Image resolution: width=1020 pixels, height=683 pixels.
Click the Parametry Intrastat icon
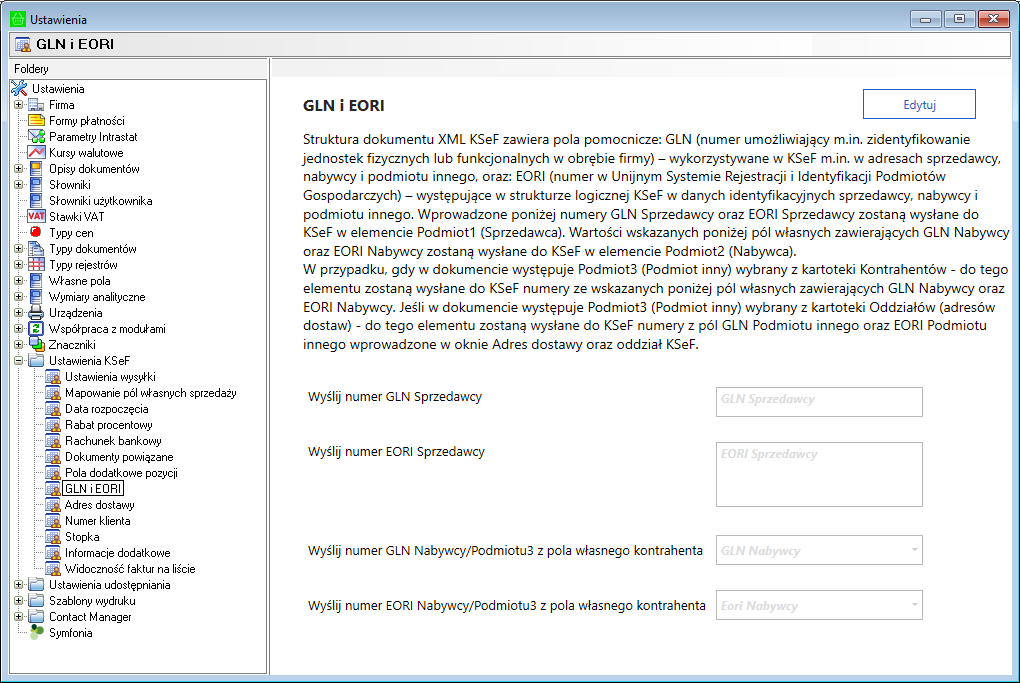pyautogui.click(x=37, y=137)
